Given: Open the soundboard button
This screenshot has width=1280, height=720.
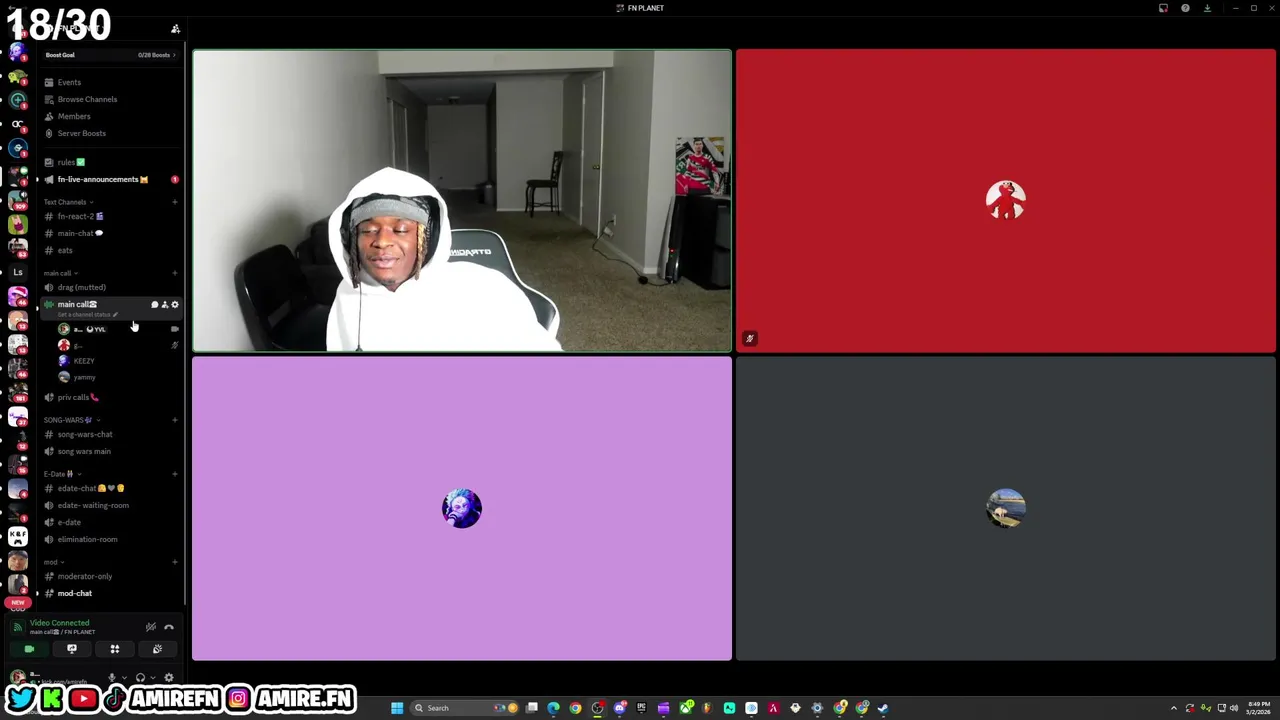Looking at the screenshot, I should (157, 649).
